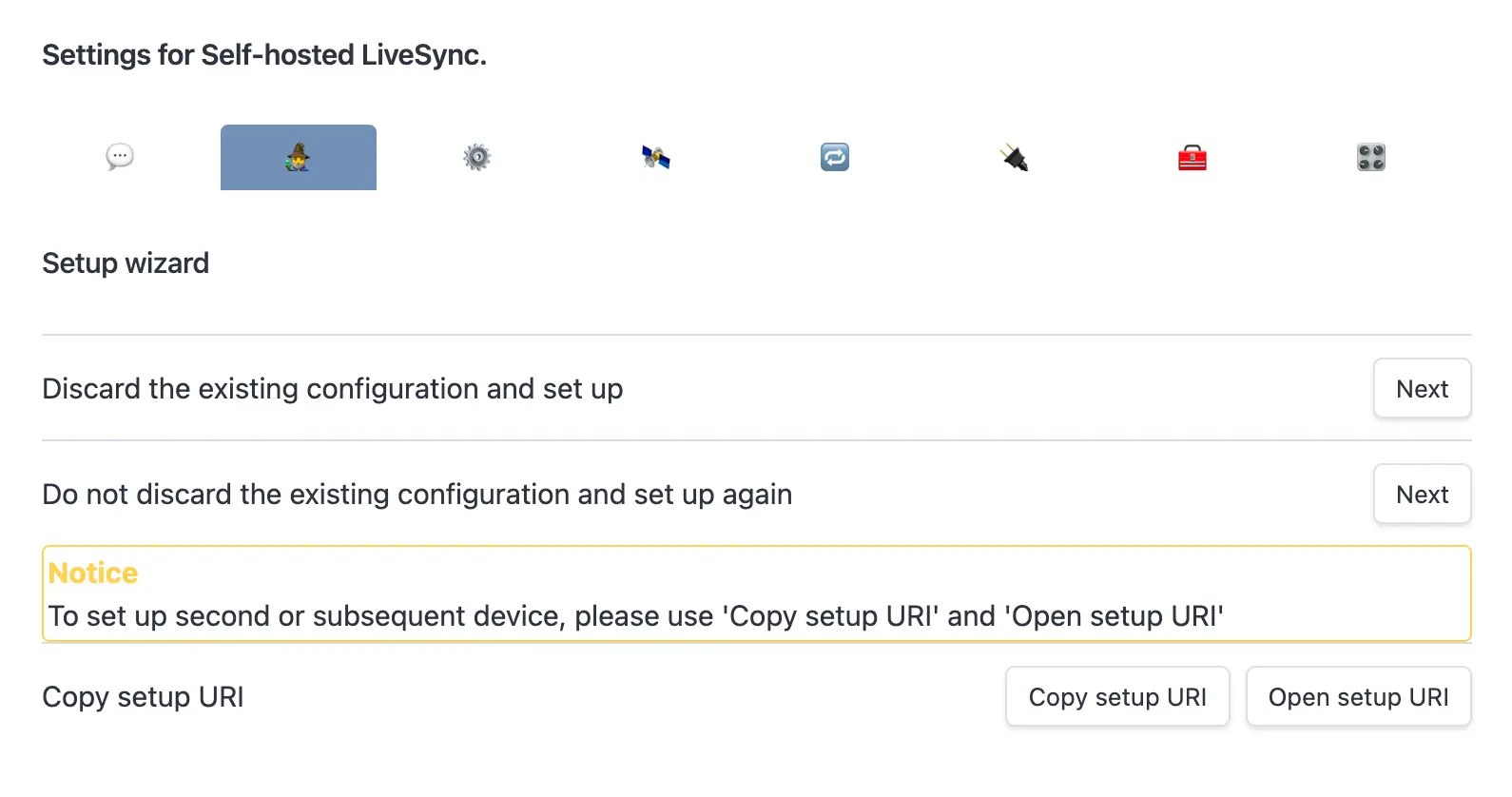The image size is (1512, 797).
Task: Open the electric plug tab icon
Action: pos(1014,157)
